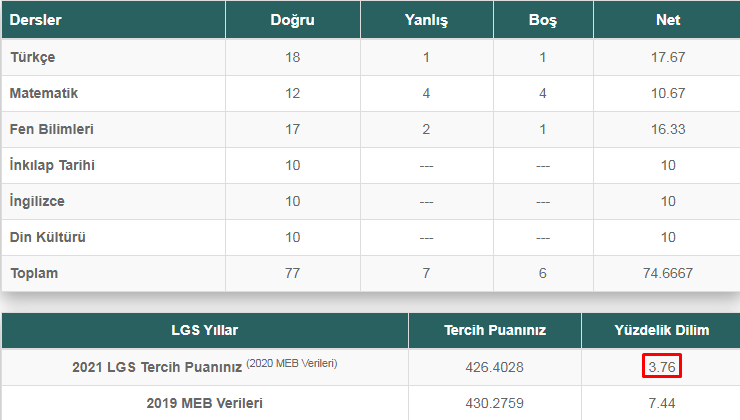
Task: Select the Tercih Puanınız header
Action: pos(495,330)
